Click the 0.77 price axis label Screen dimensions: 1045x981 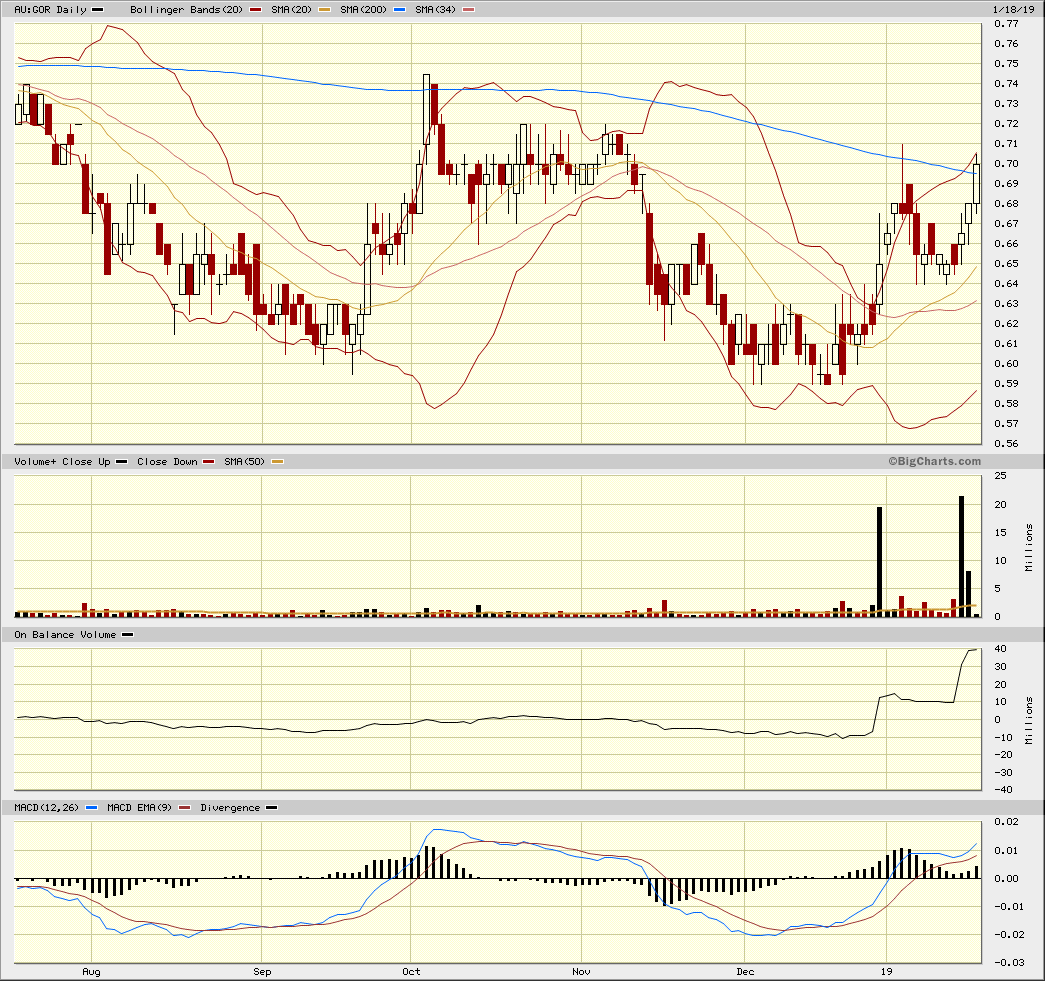click(1006, 23)
